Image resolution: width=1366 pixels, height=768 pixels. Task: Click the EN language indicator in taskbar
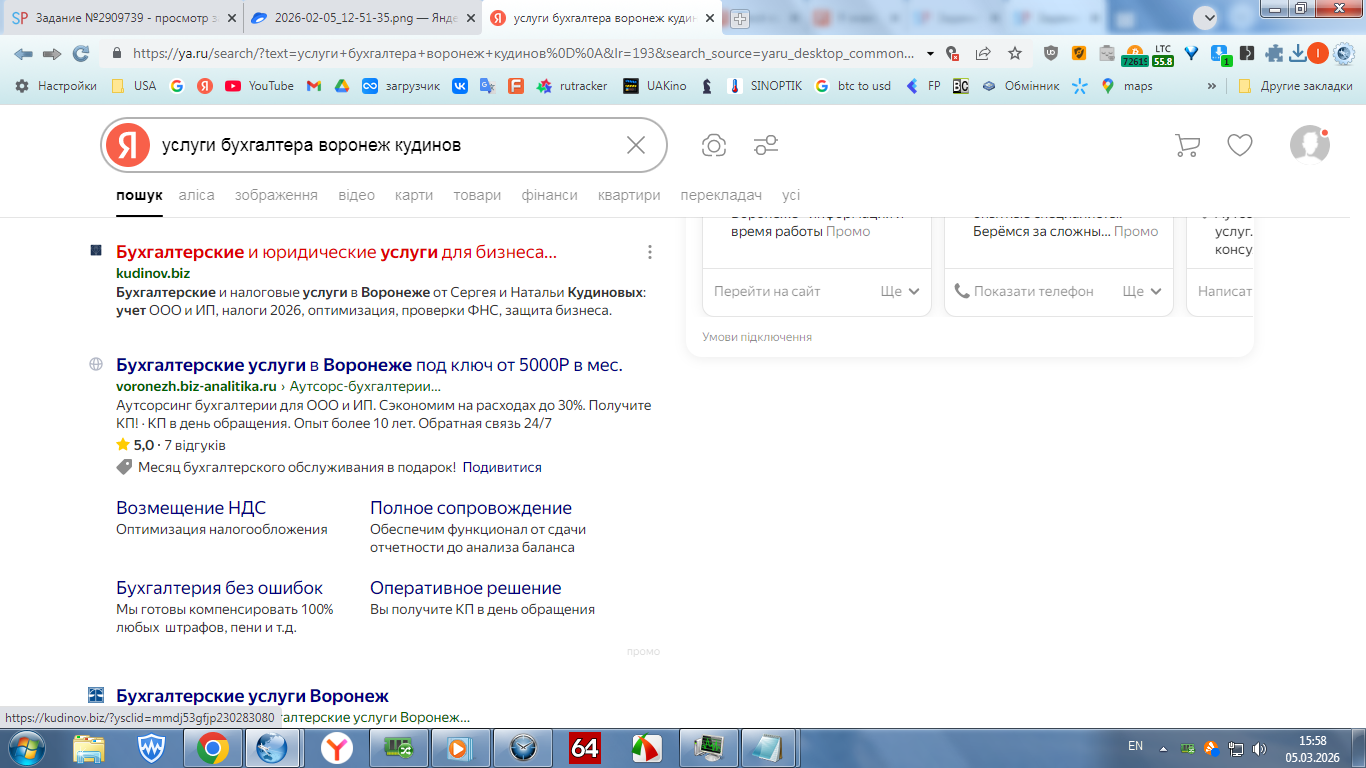click(1135, 746)
